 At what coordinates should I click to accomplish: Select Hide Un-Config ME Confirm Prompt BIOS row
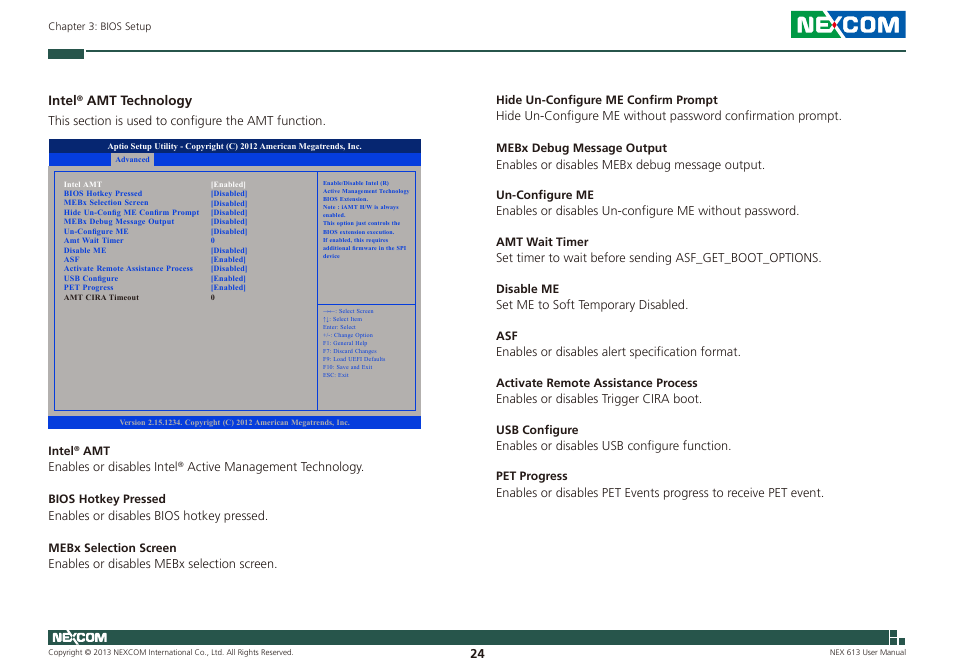(131, 212)
